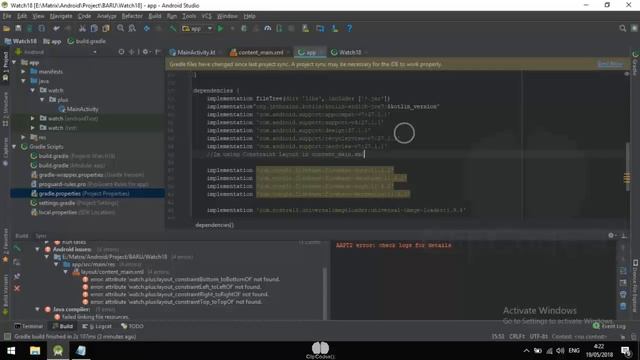Click the Sync Now link in banner
Image resolution: width=640 pixels, height=360 pixels.
[610, 64]
